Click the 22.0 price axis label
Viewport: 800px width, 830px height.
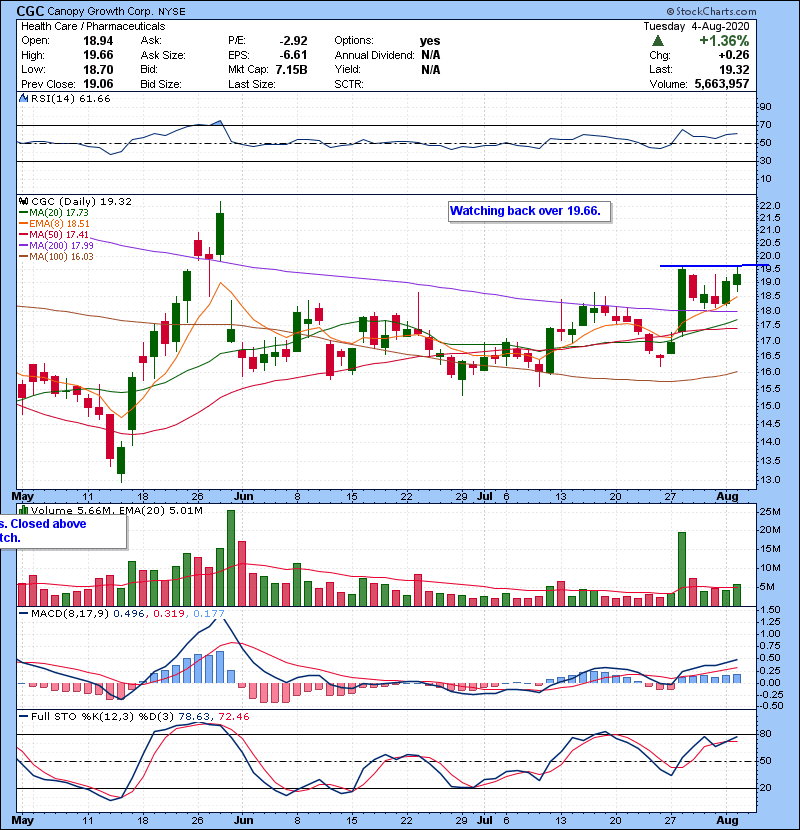click(x=770, y=205)
